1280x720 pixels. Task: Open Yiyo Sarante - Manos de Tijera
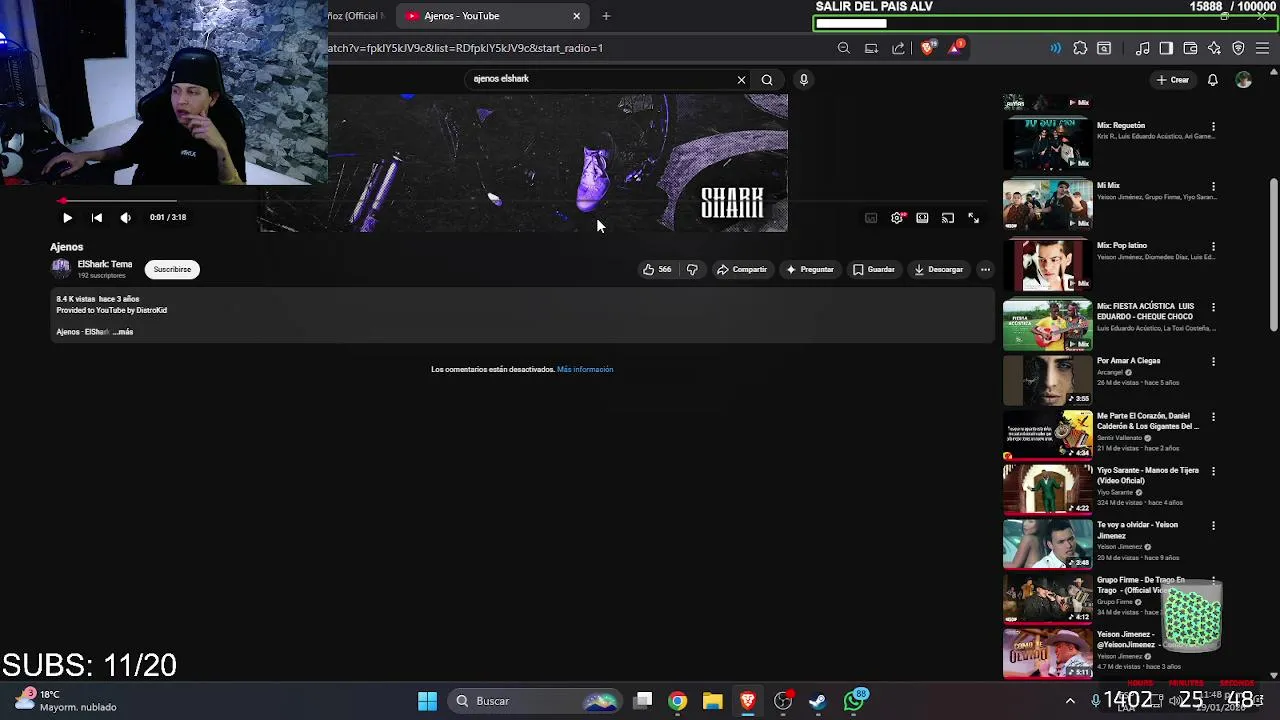coord(1147,475)
